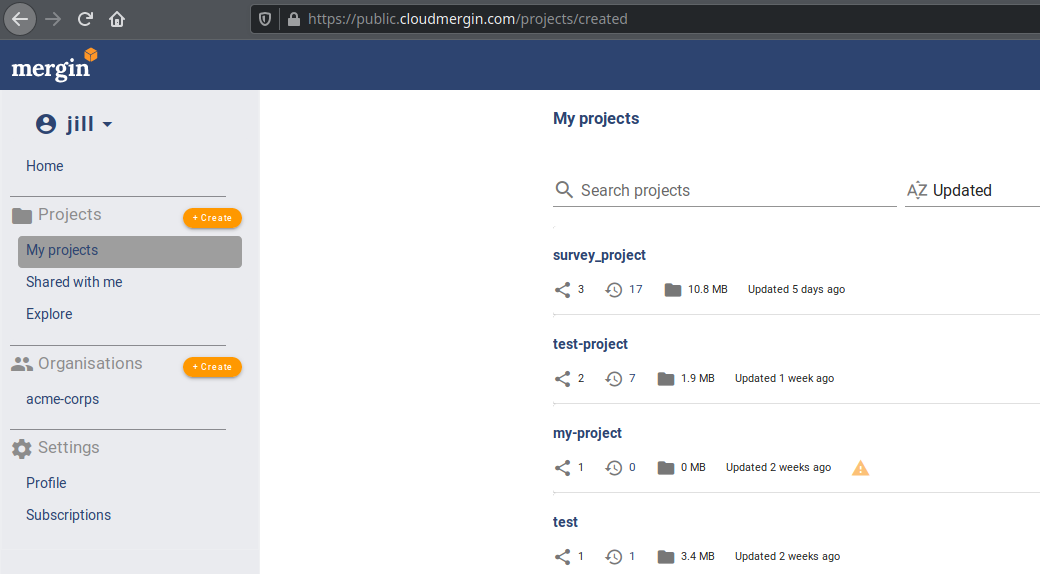Image resolution: width=1040 pixels, height=574 pixels.
Task: Open Explore in sidebar
Action: pos(49,314)
